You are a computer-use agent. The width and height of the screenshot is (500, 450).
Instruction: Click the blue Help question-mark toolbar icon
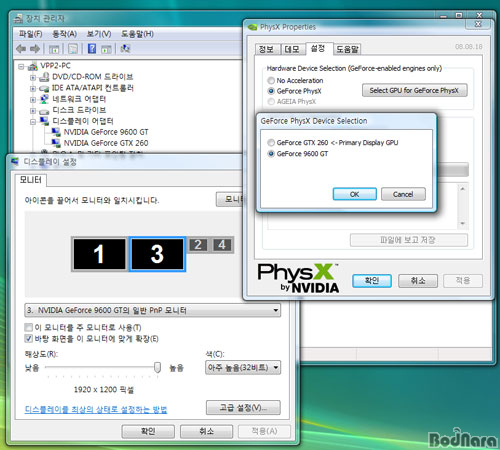click(92, 49)
